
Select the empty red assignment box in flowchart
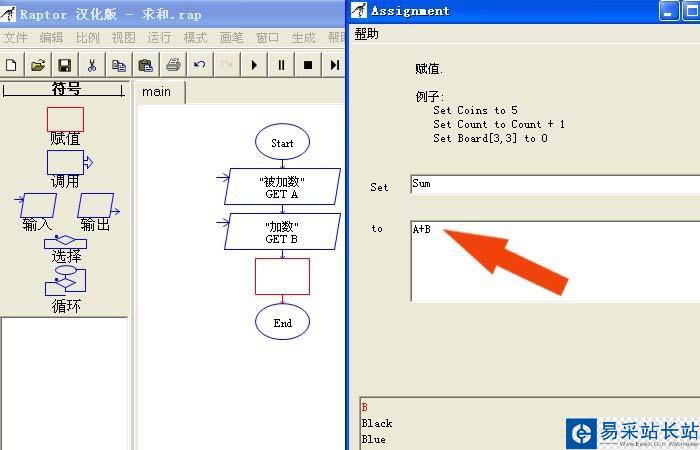pos(282,276)
